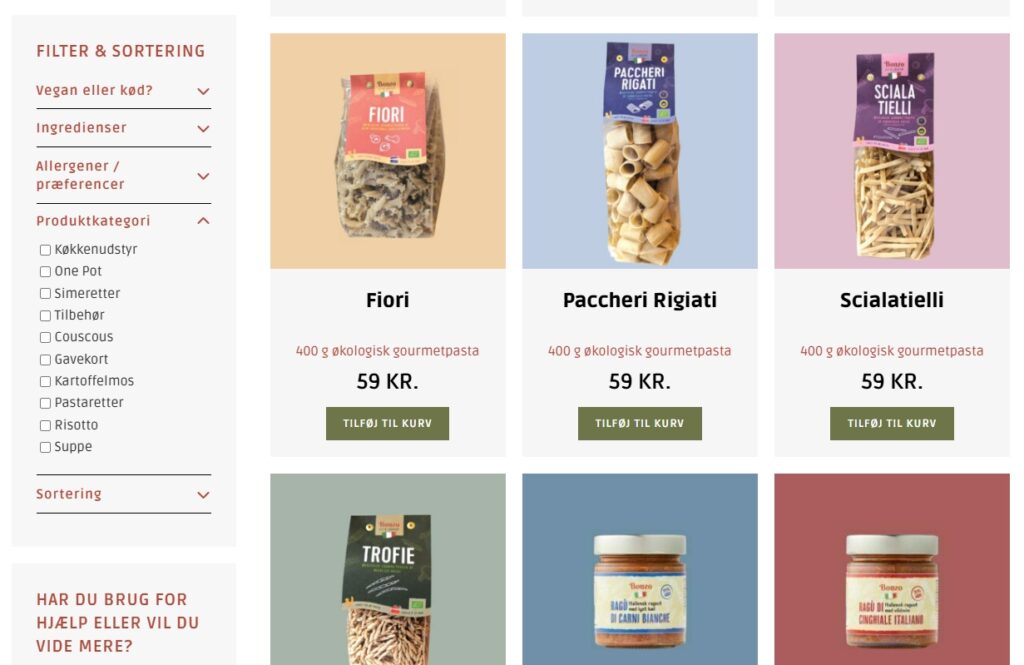The image size is (1024, 665).
Task: Open the Ragù di Cinghiale Italiano jar image
Action: tap(892, 569)
